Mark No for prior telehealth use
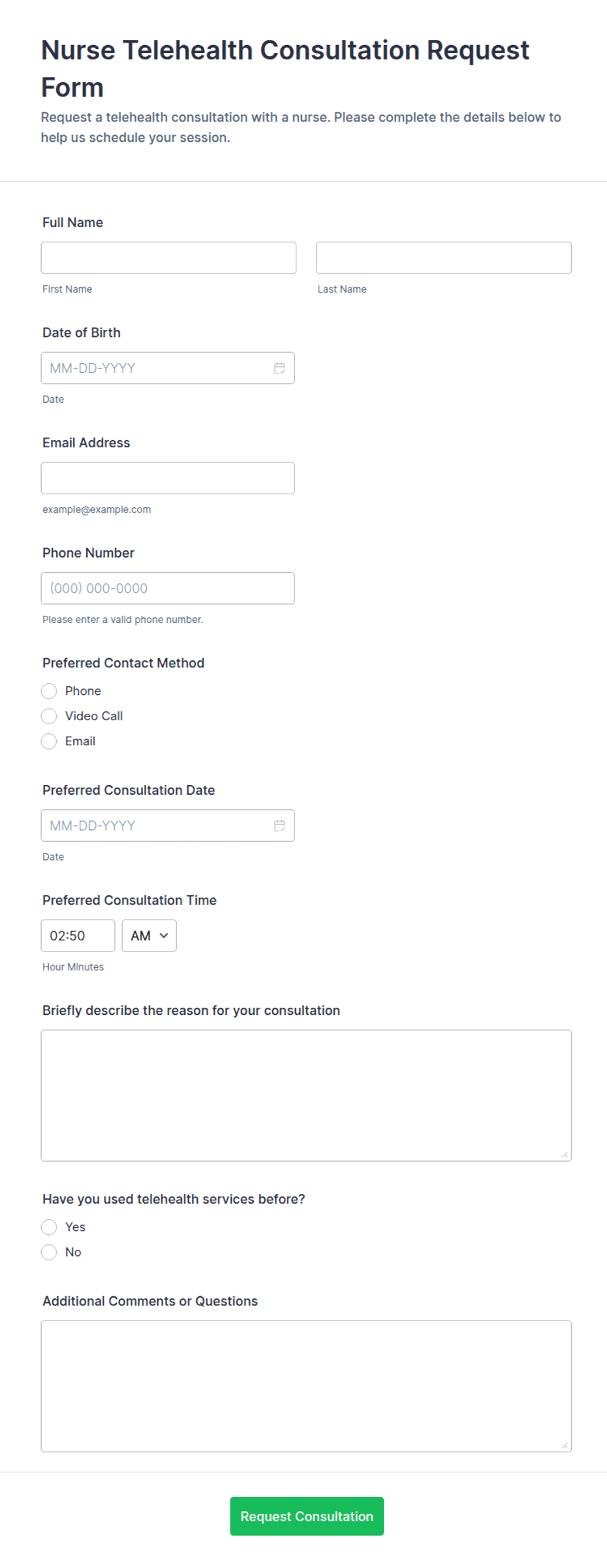607x1568 pixels. (49, 1253)
